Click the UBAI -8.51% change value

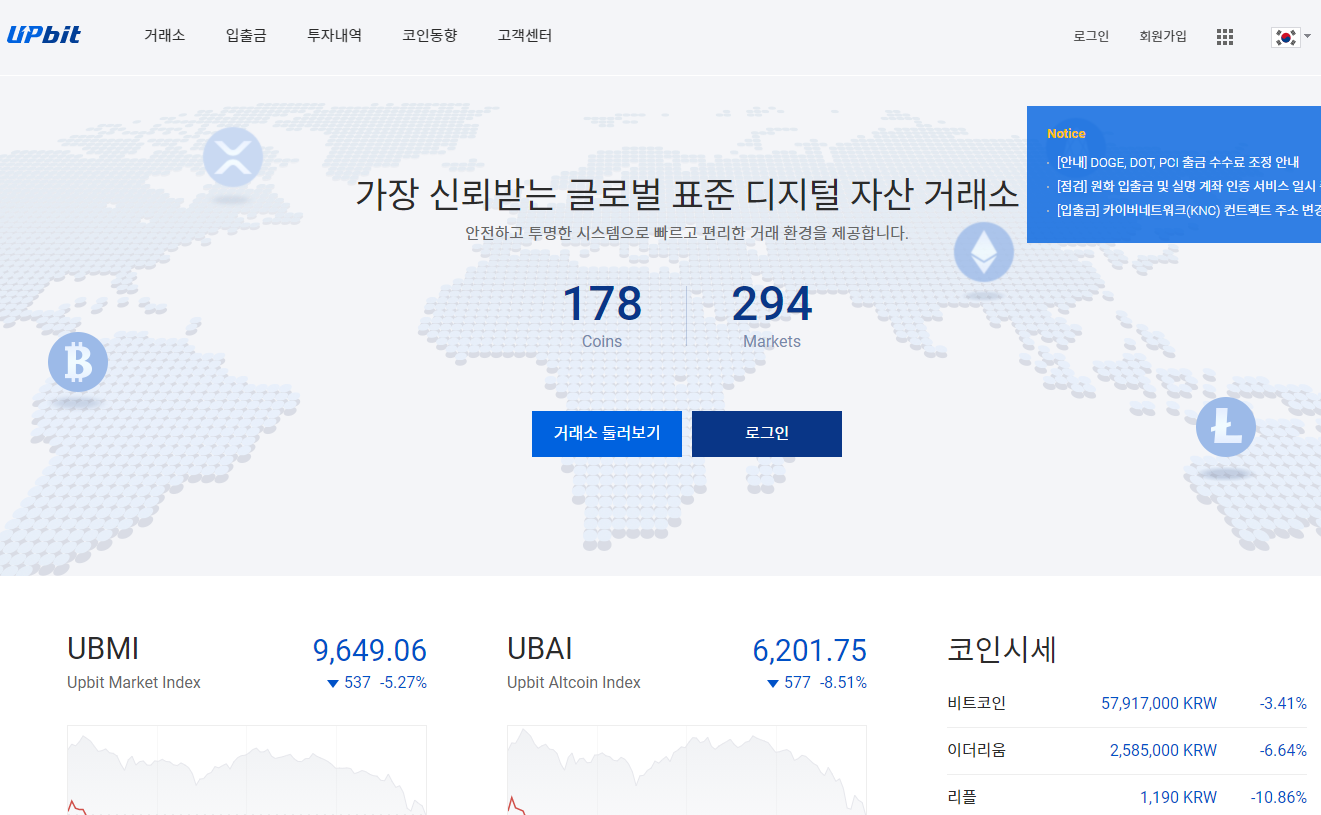[844, 683]
